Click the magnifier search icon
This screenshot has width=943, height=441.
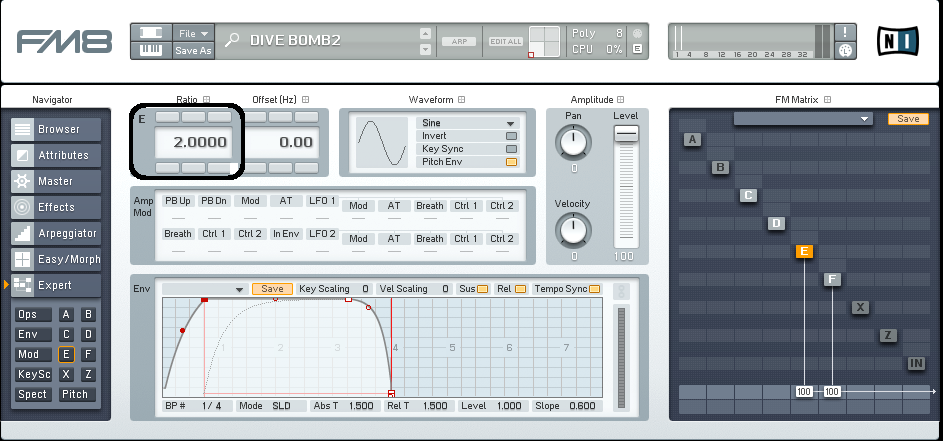232,40
